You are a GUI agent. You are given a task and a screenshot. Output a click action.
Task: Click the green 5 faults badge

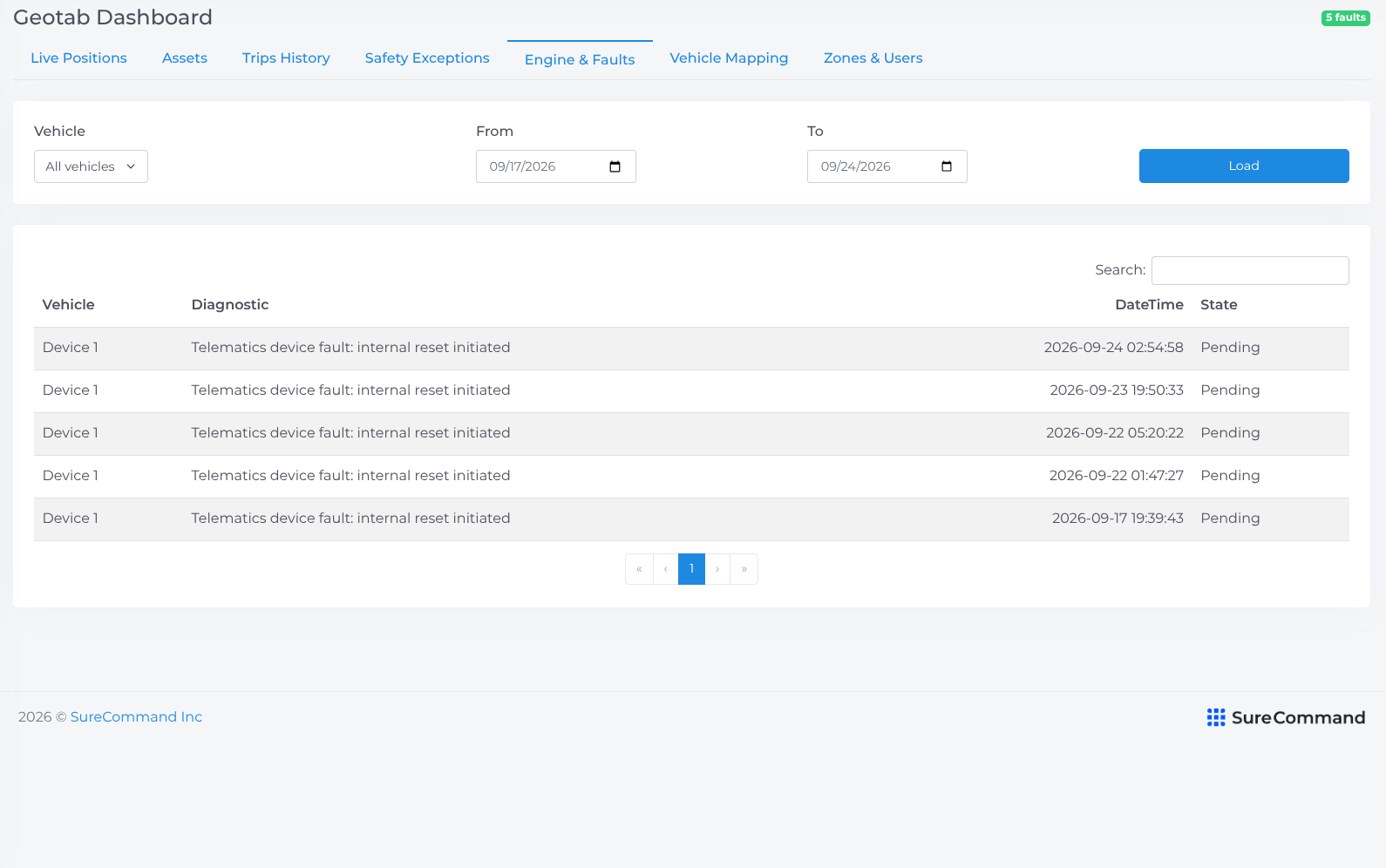tap(1346, 17)
